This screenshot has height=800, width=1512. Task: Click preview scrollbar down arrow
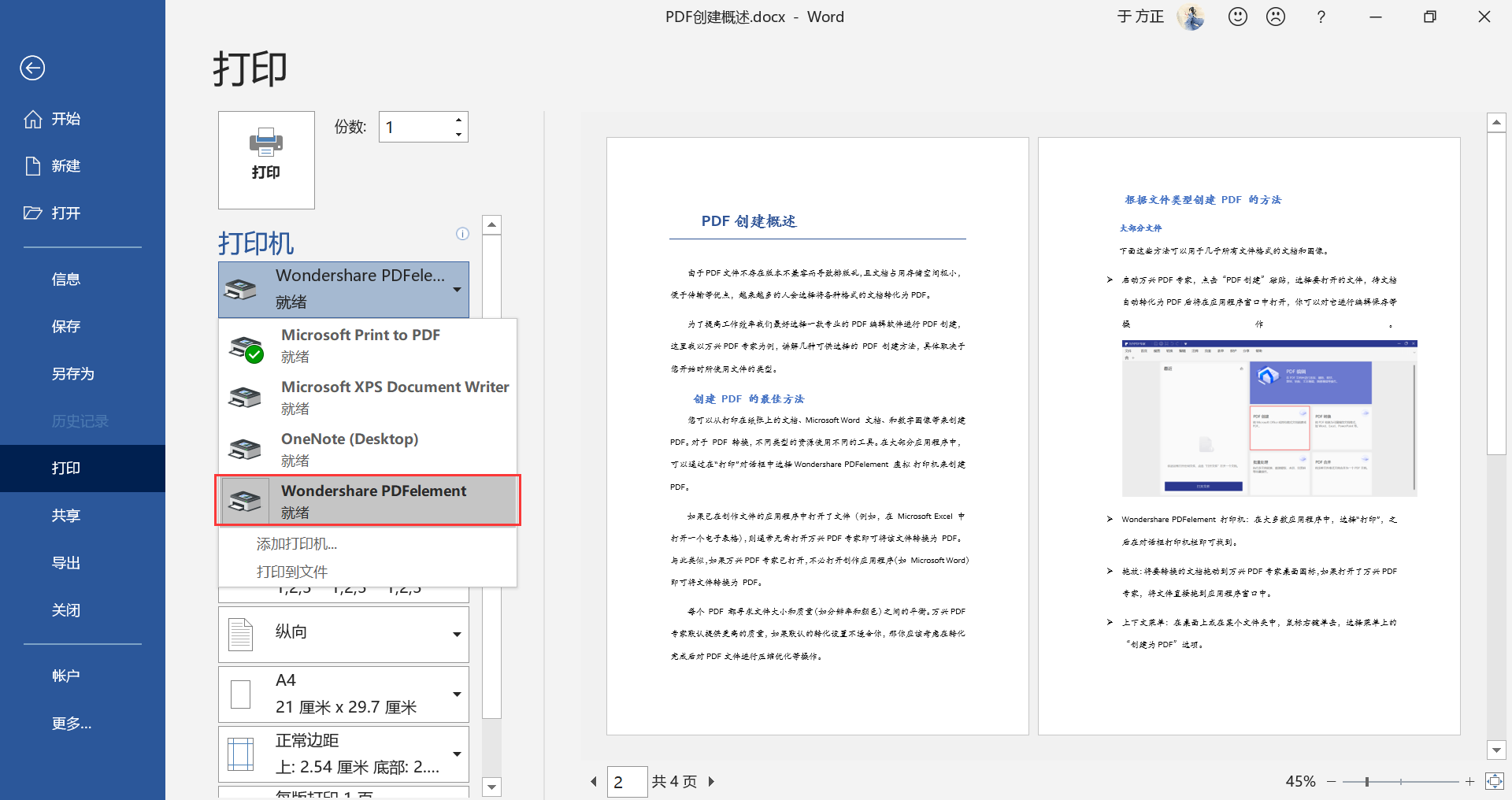tap(1496, 750)
